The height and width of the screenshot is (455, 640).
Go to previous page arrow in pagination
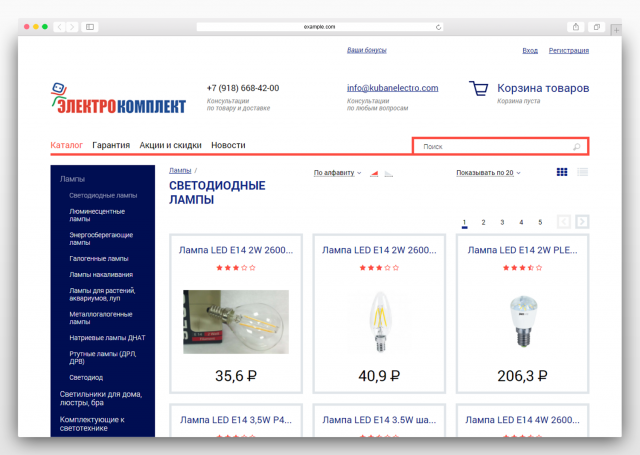click(x=564, y=222)
